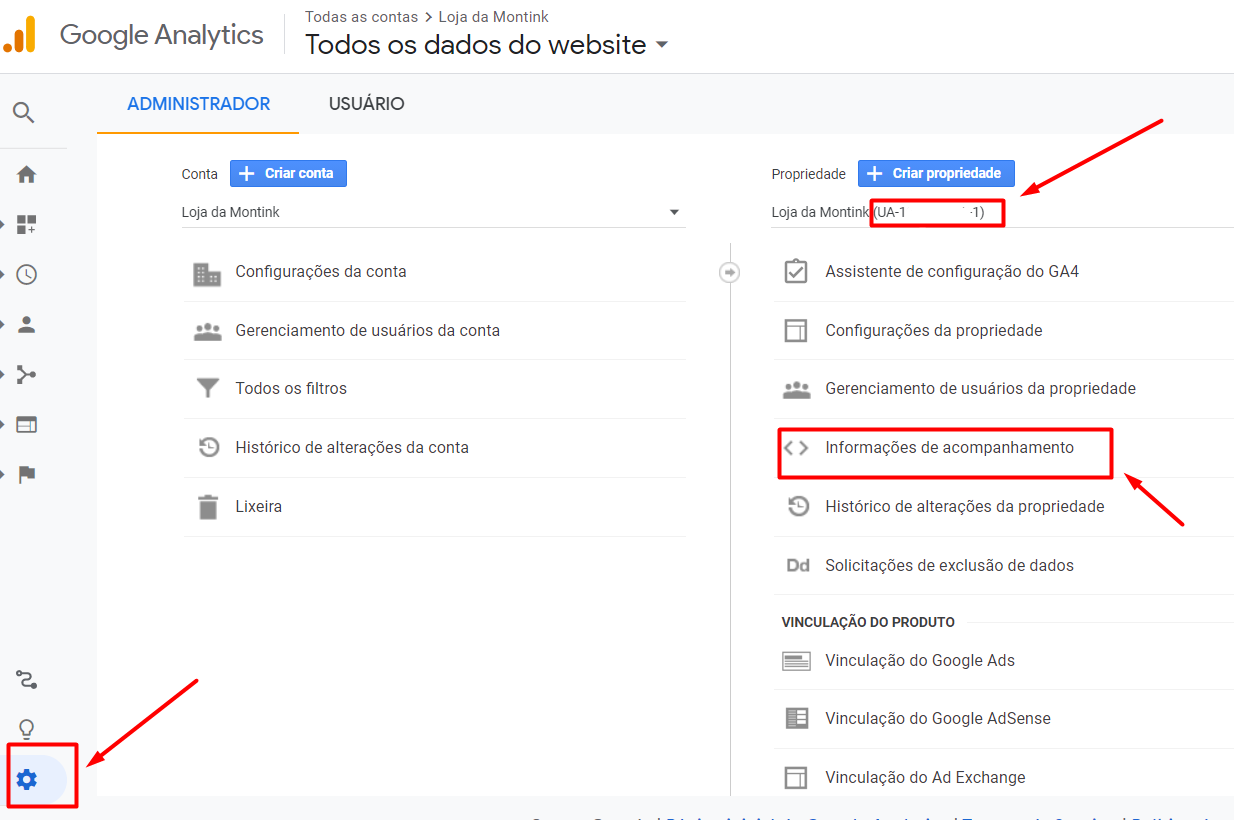This screenshot has width=1234, height=820.
Task: Click the property settings layout icon
Action: tap(796, 331)
